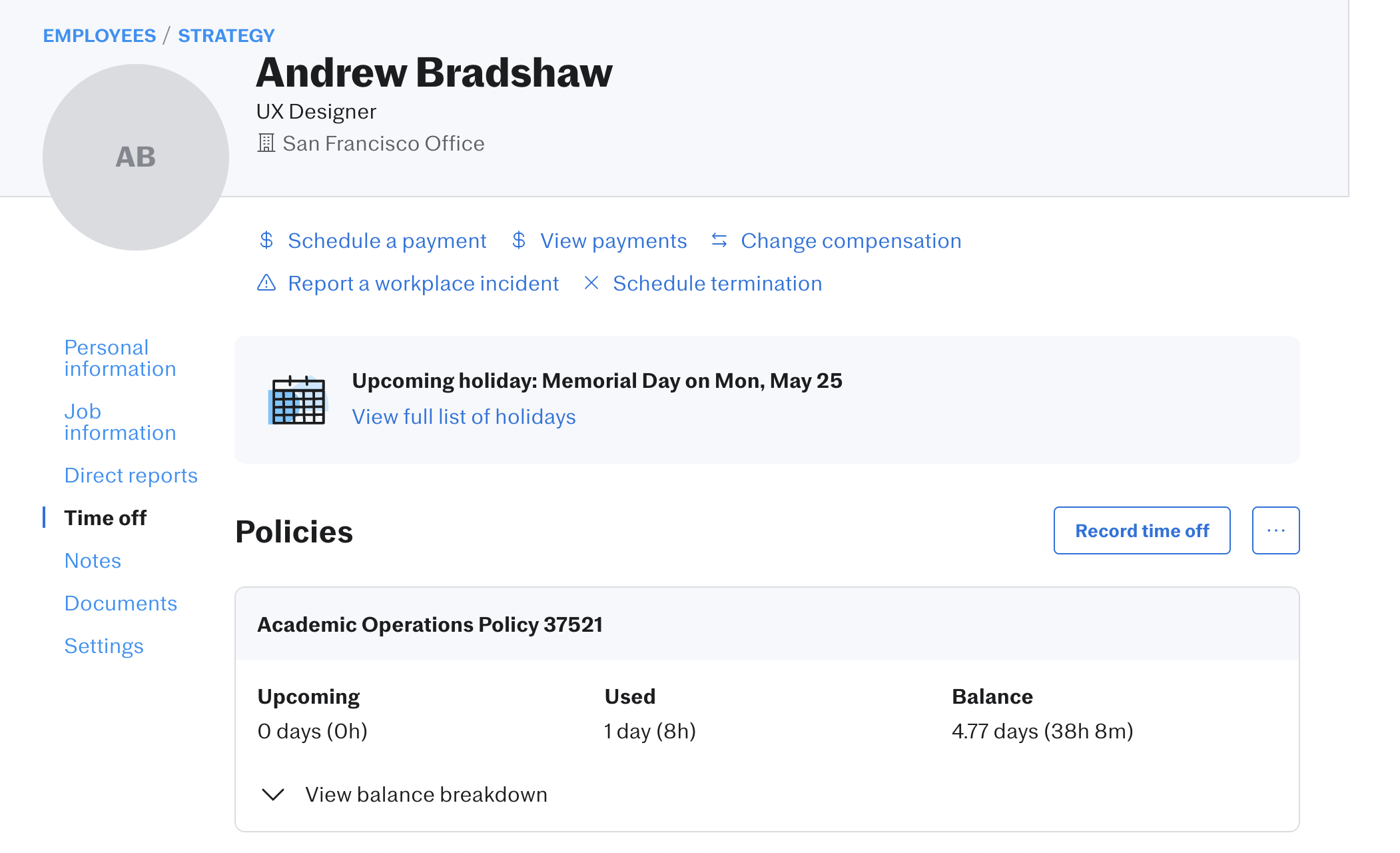This screenshot has height=853, width=1400.
Task: Go to Personal information section
Action: pos(120,358)
